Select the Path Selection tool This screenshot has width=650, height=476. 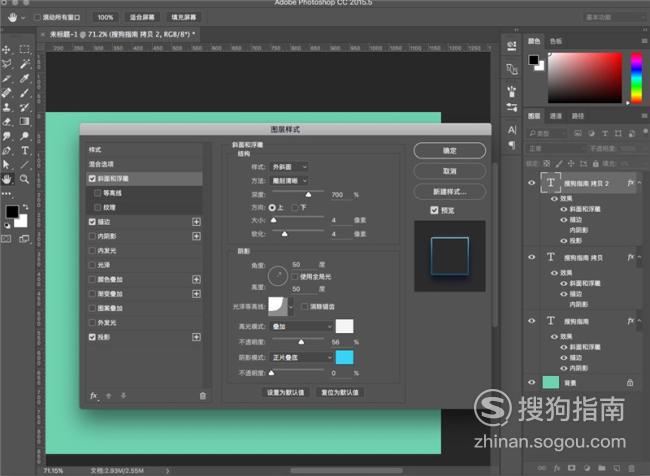pyautogui.click(x=7, y=165)
